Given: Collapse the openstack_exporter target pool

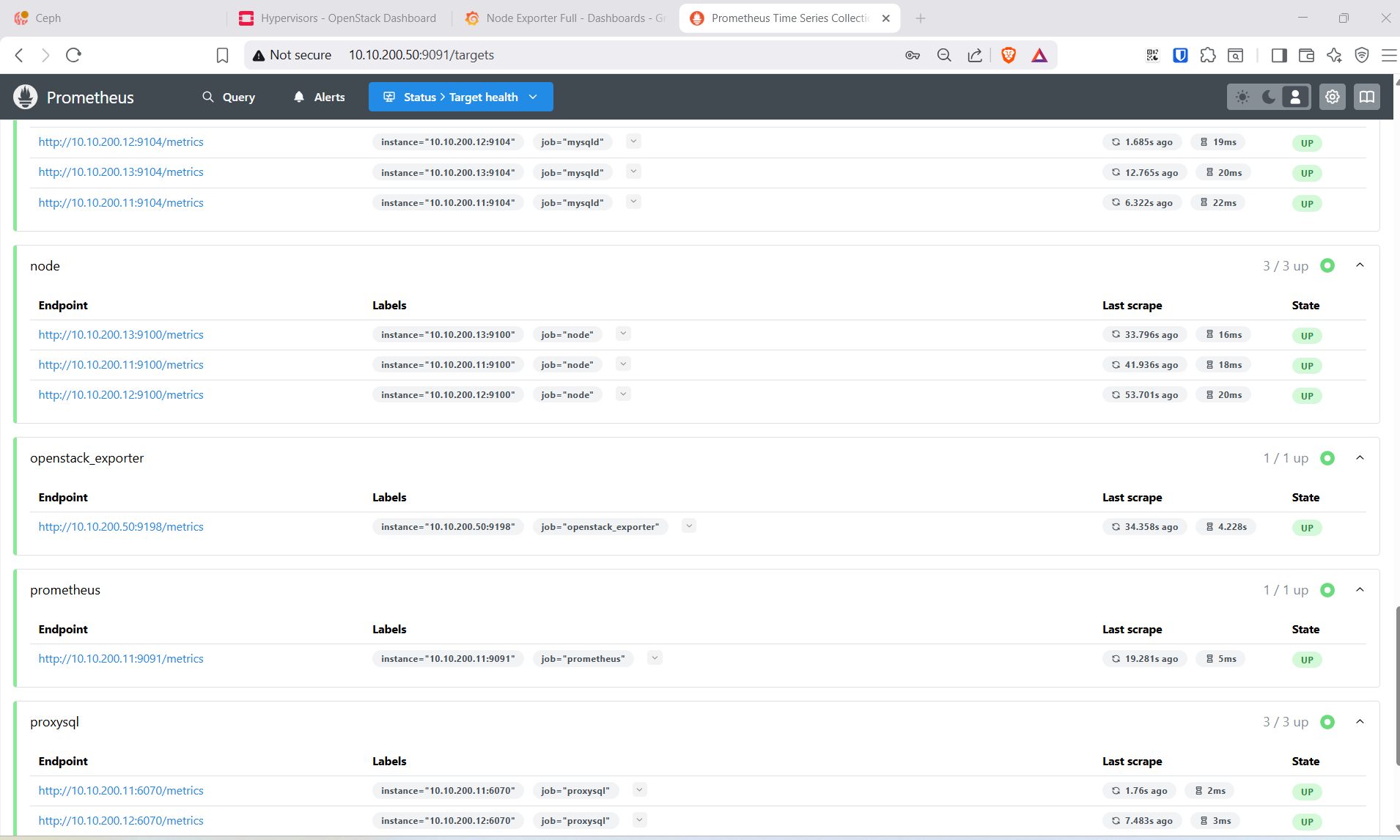Looking at the screenshot, I should 1360,457.
